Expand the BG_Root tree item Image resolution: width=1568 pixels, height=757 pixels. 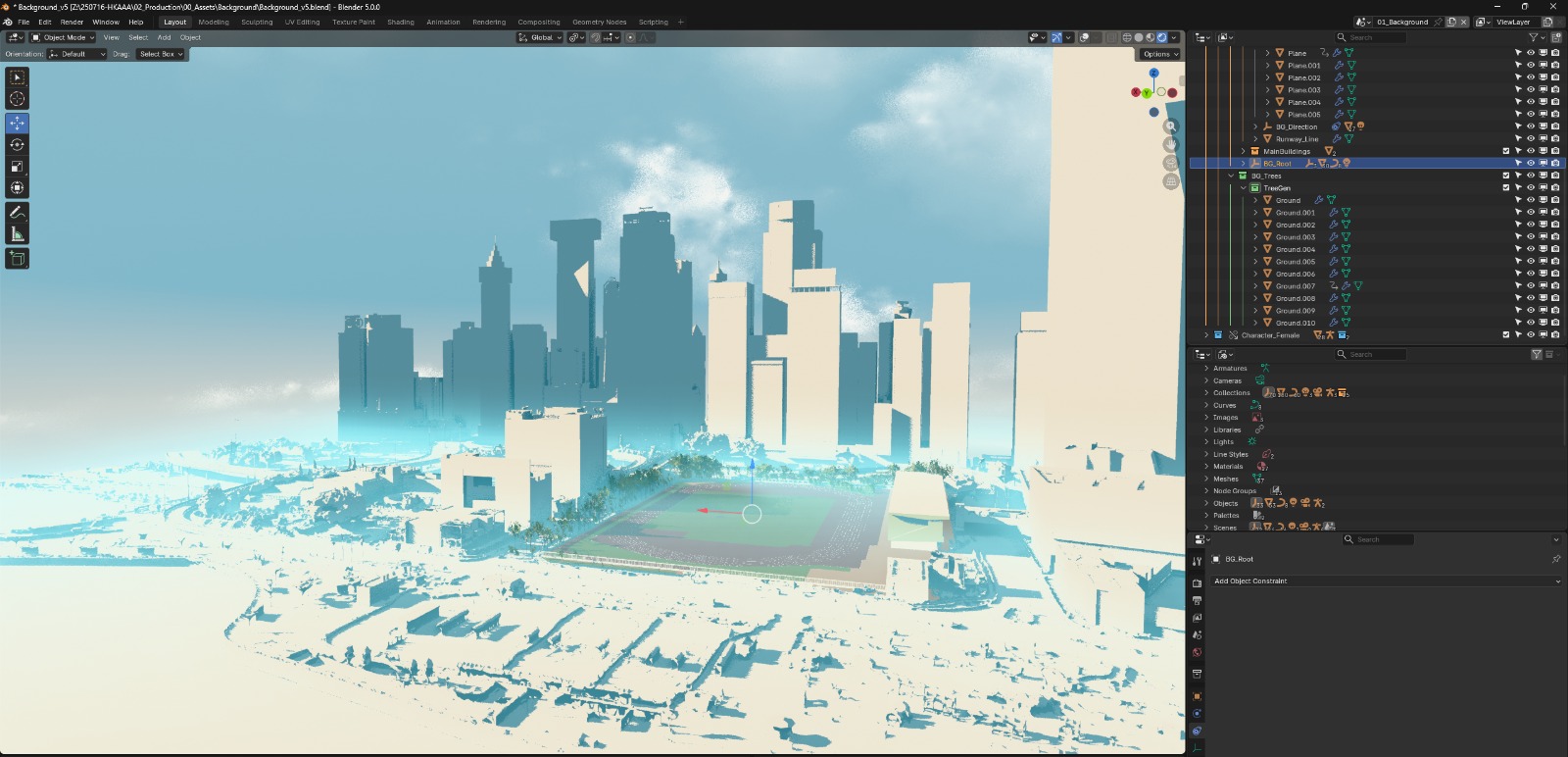[x=1244, y=163]
